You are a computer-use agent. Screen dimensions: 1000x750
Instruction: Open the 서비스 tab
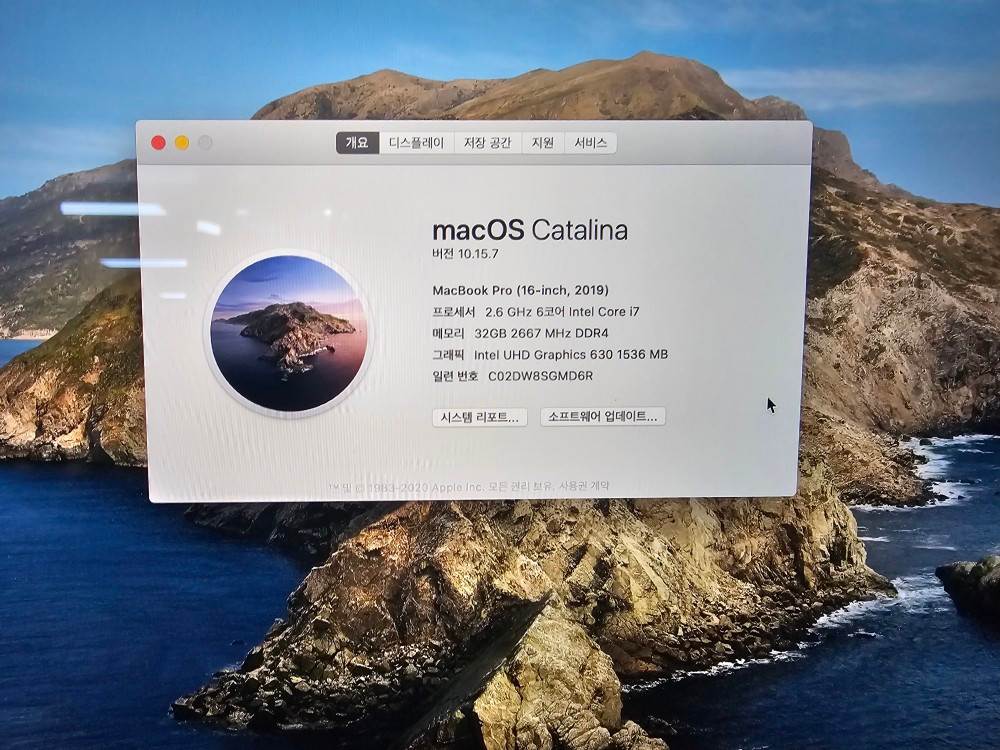click(590, 143)
